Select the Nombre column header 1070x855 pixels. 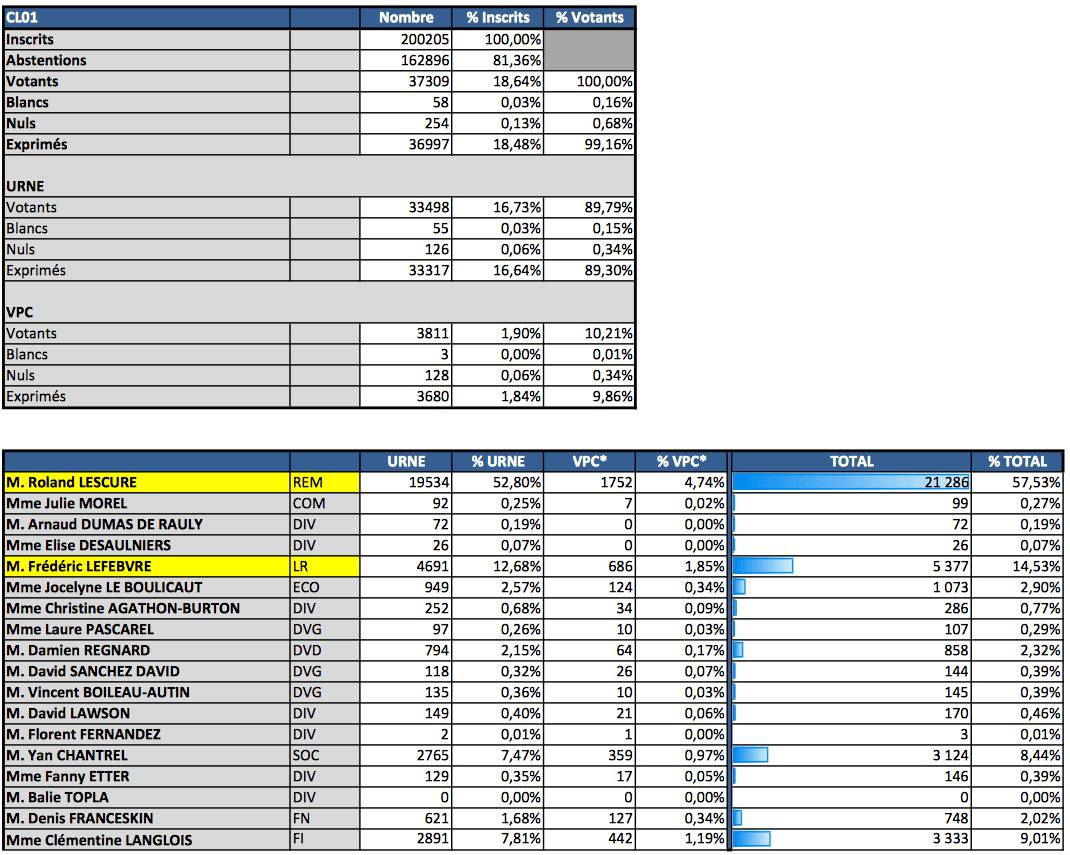[406, 17]
